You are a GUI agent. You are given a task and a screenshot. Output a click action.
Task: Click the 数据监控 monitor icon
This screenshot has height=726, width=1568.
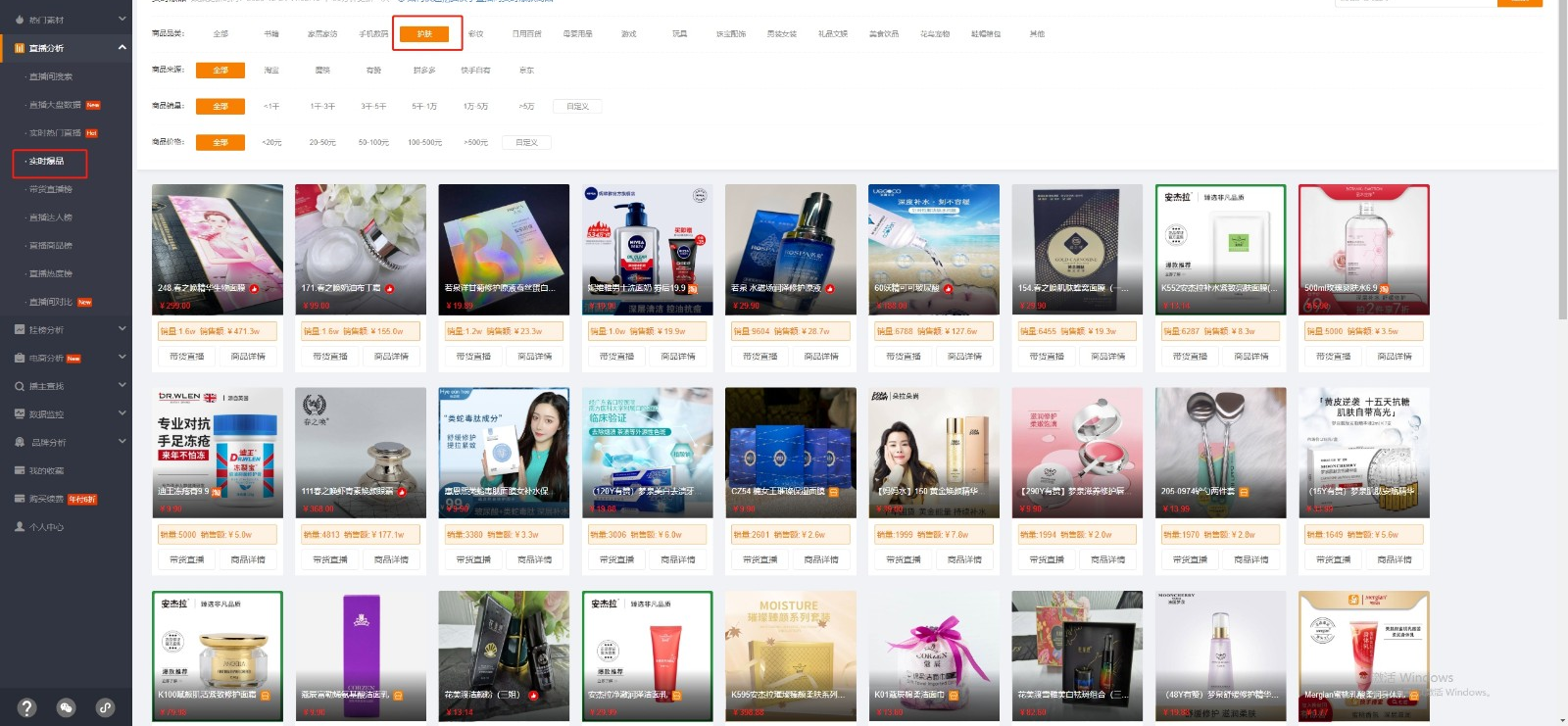(x=20, y=413)
